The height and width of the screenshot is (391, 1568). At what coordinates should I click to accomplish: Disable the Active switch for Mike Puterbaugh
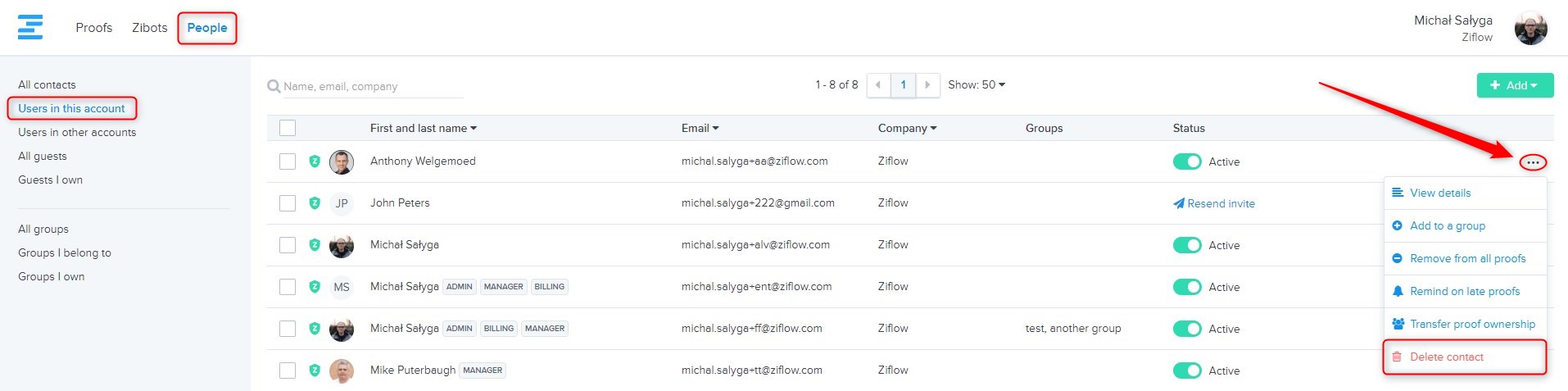click(1186, 371)
